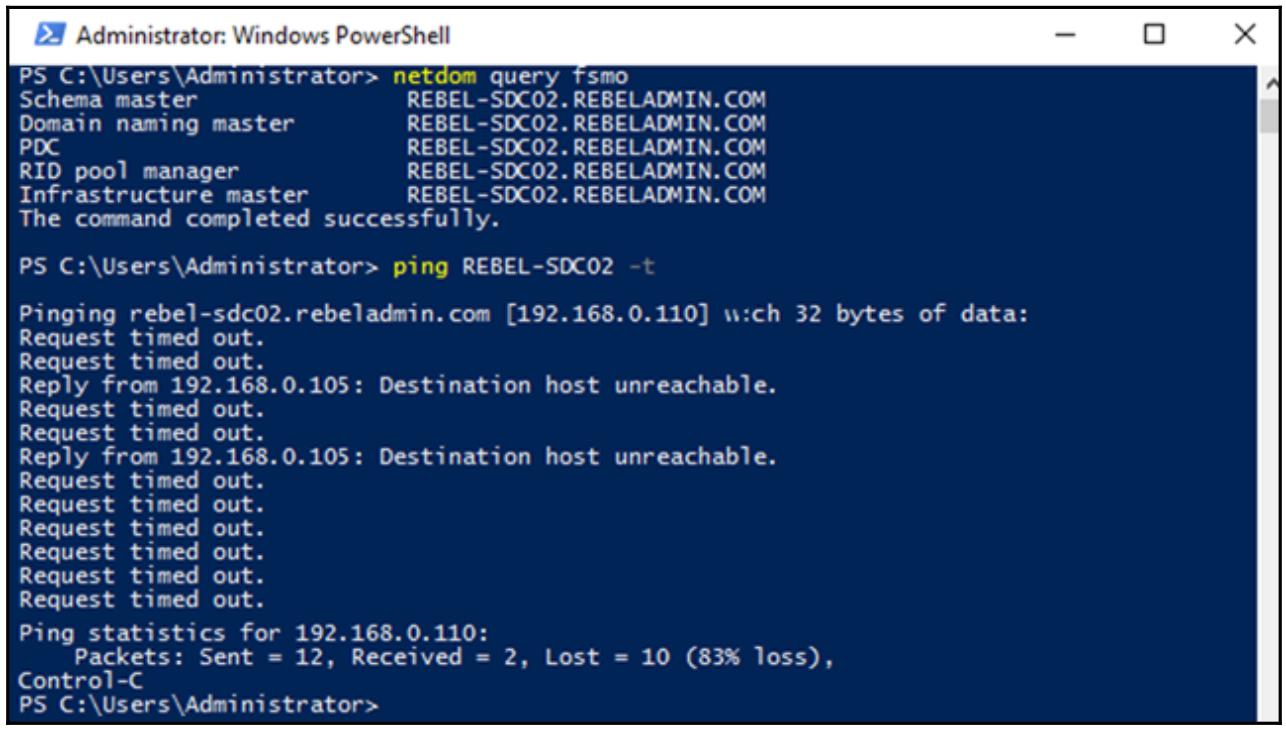The width and height of the screenshot is (1286, 730).
Task: Click the scrollbar up arrow
Action: (1268, 82)
